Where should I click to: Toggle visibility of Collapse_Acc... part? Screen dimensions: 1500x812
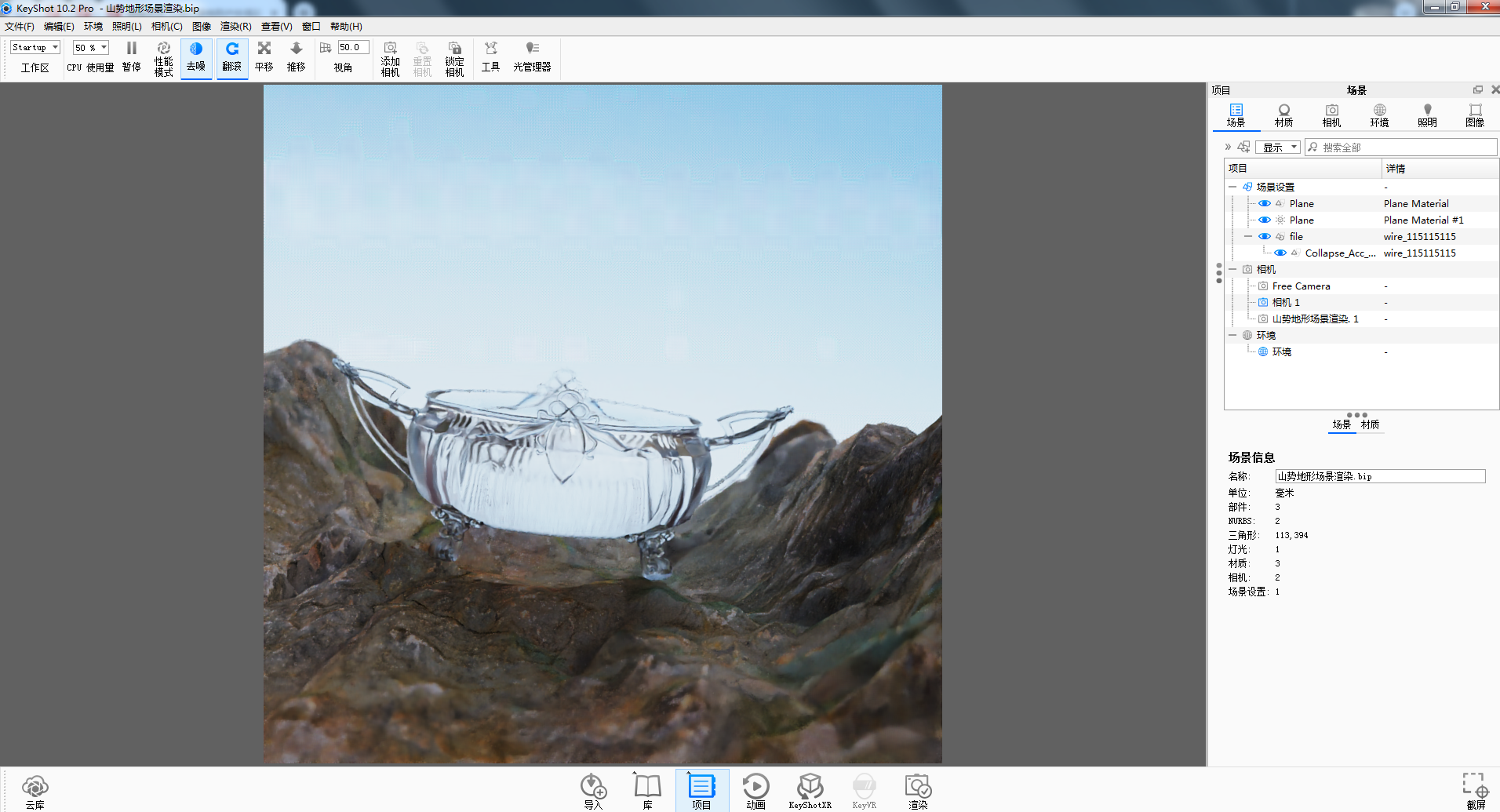(1280, 253)
